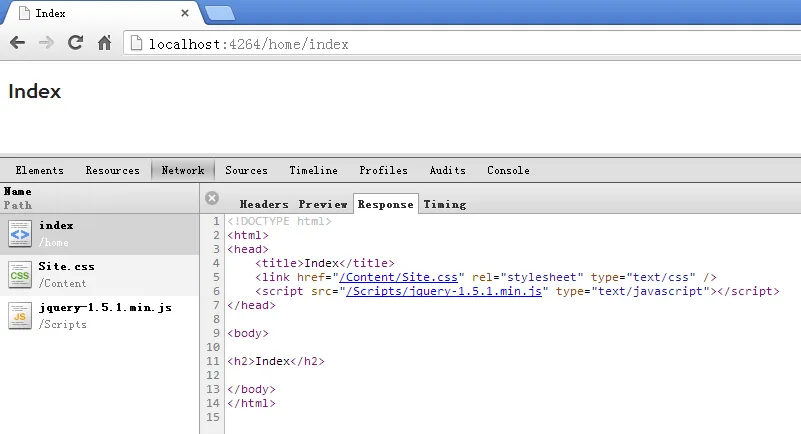Select the Response tab

tap(386, 204)
